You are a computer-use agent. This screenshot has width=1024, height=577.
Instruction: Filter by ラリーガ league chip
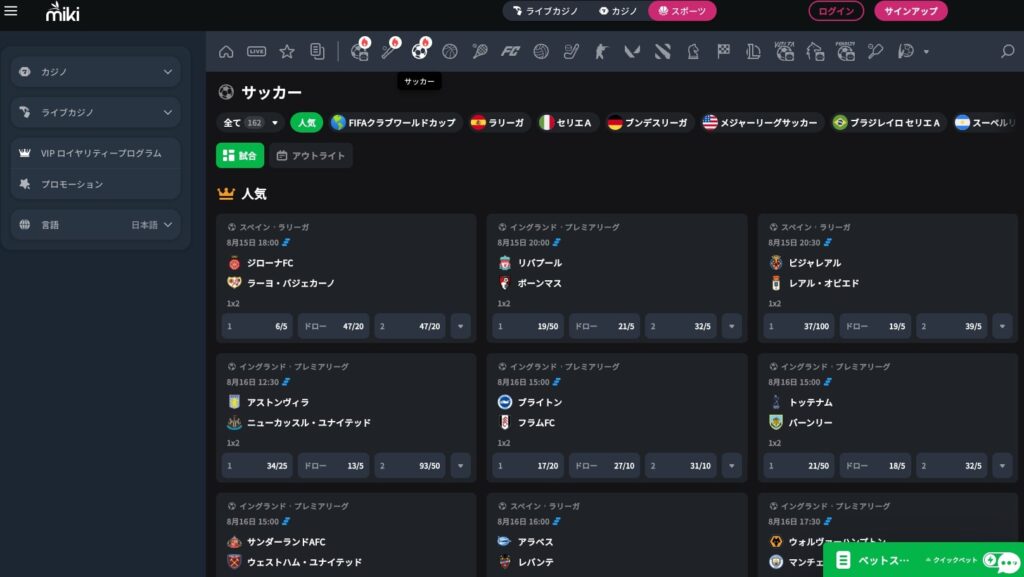point(498,123)
